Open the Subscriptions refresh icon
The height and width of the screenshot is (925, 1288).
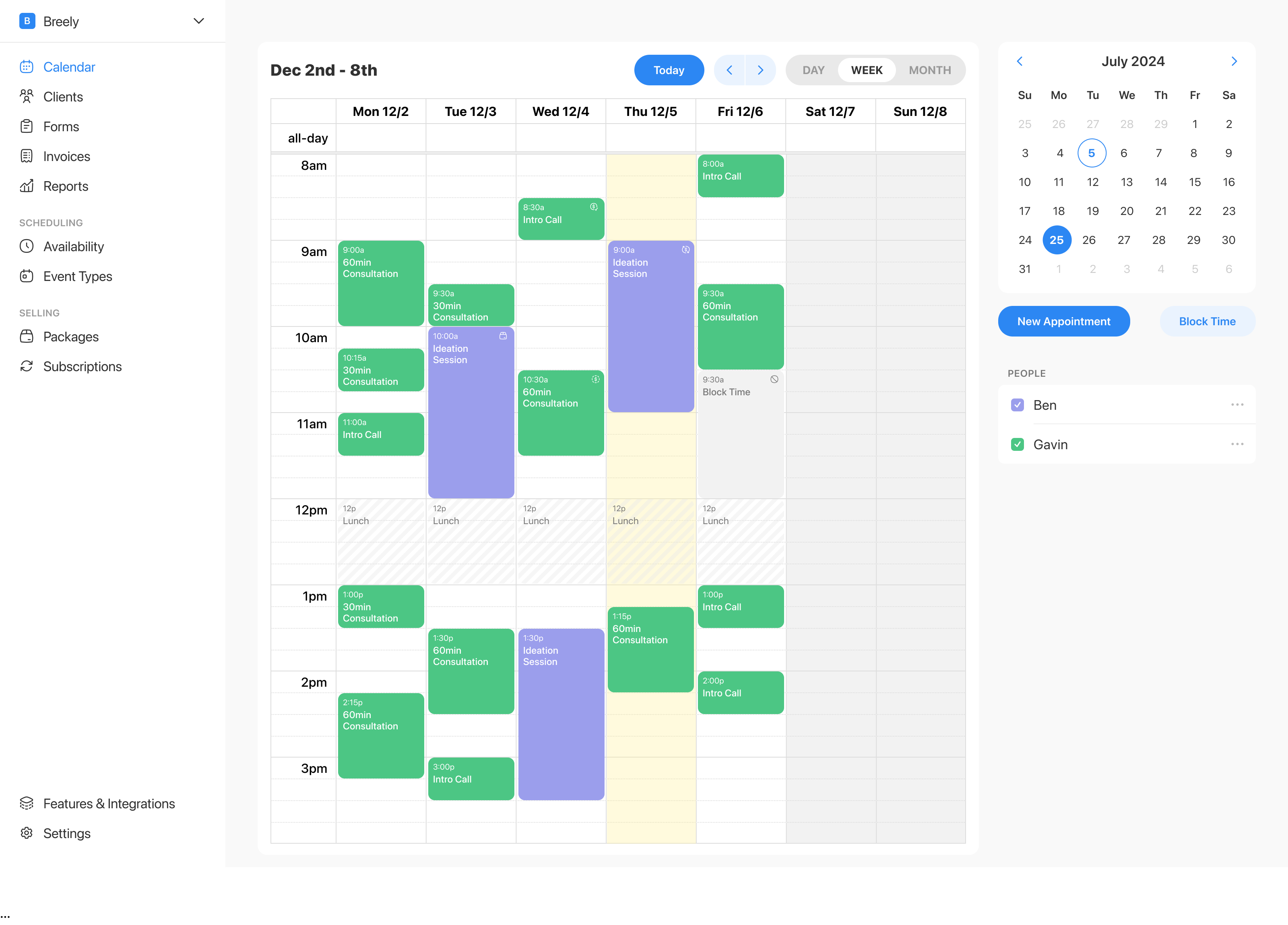27,366
